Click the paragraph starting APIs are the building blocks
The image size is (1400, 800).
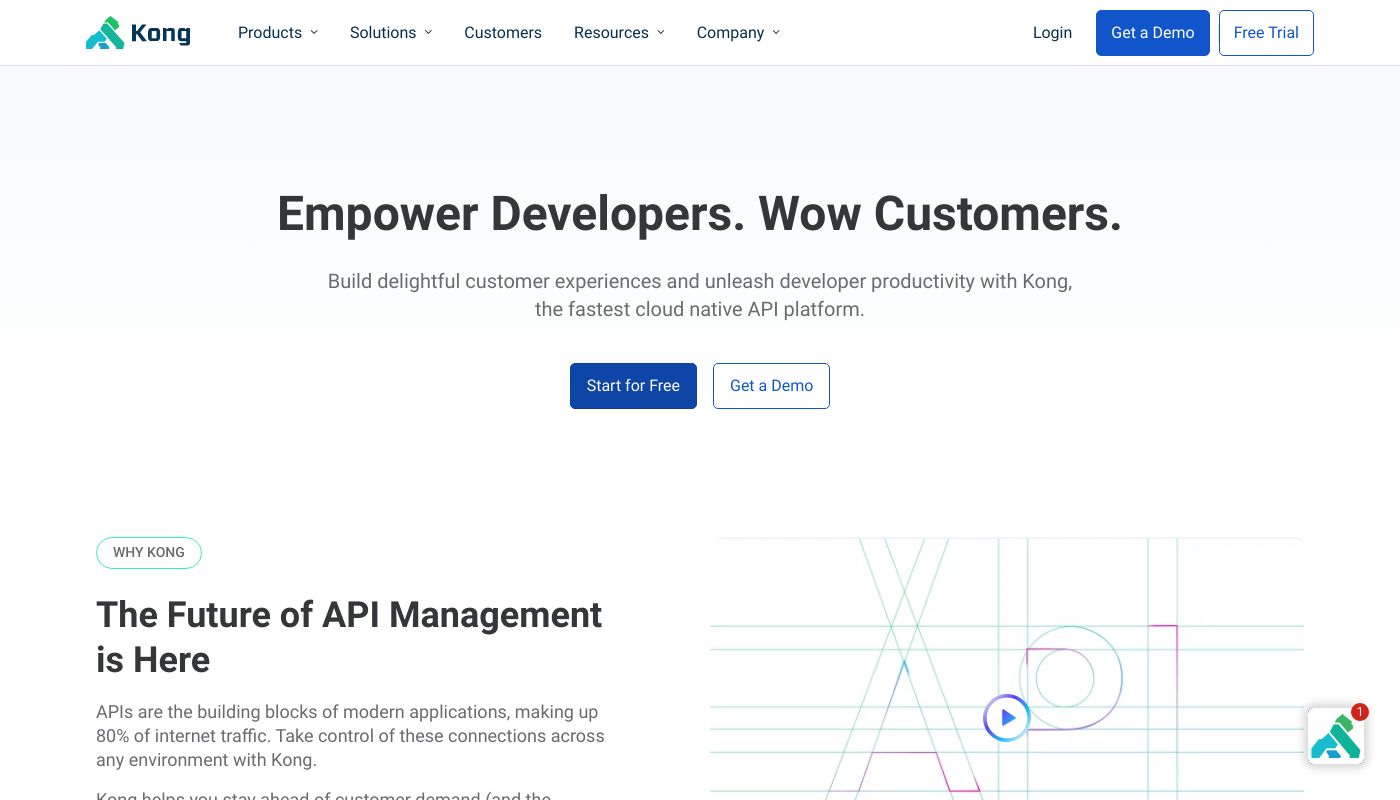[x=350, y=736]
